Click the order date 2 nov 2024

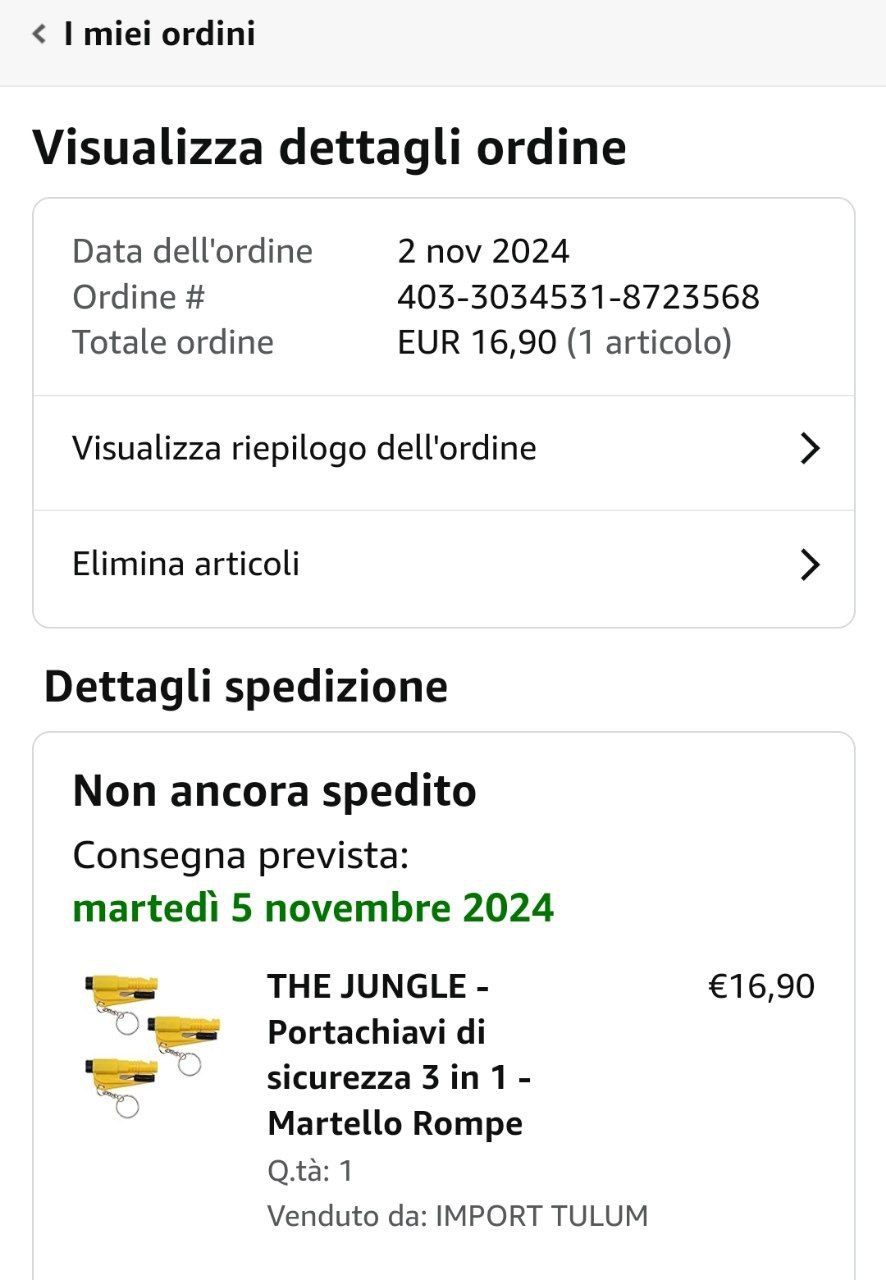(483, 251)
